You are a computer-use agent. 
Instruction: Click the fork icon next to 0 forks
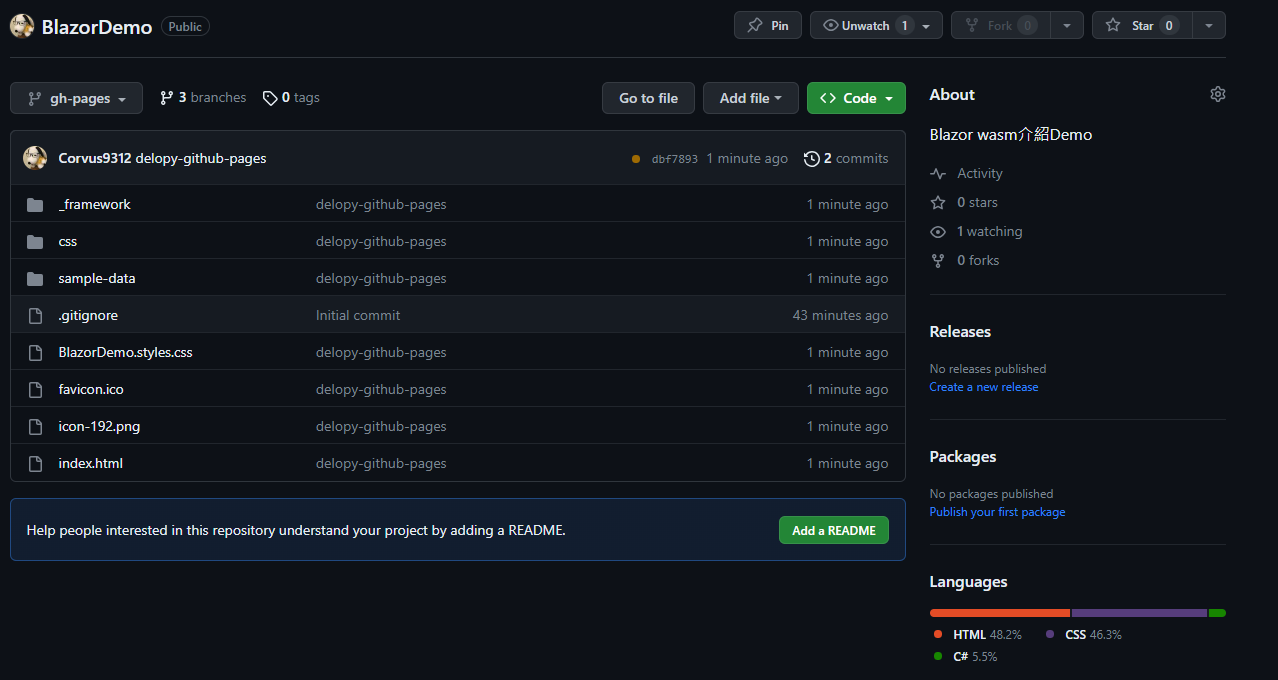tap(937, 260)
